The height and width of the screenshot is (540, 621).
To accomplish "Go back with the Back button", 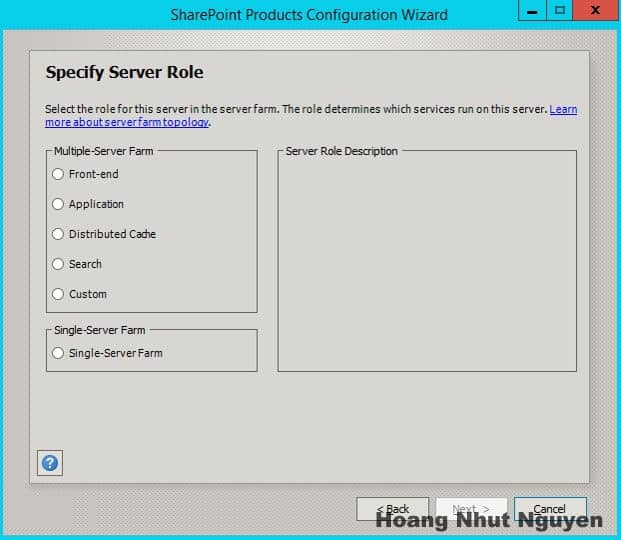I will (392, 509).
